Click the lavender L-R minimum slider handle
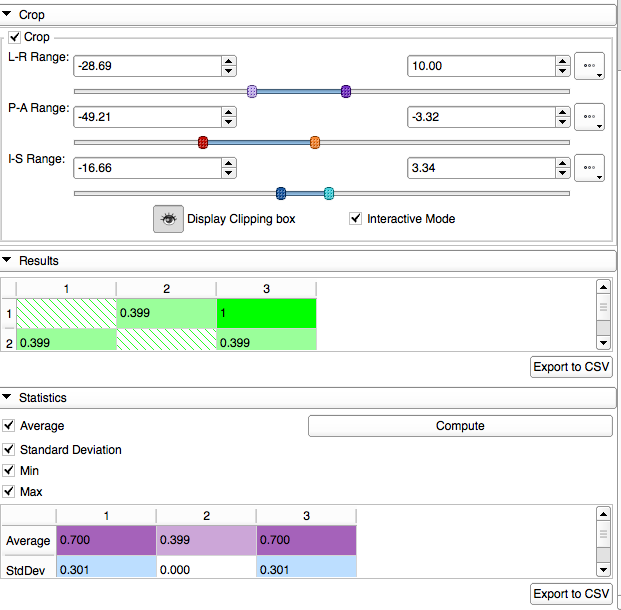621x610 pixels. pos(252,91)
